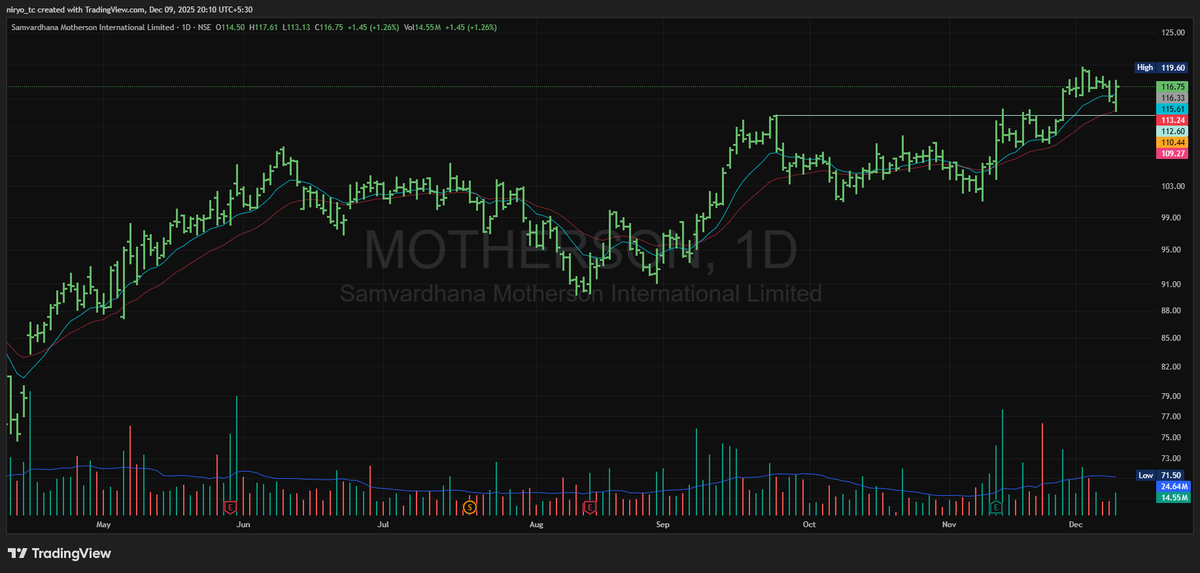Screen dimensions: 1200x573
Task: Click the 99.00 price axis value
Action: click(x=1172, y=217)
